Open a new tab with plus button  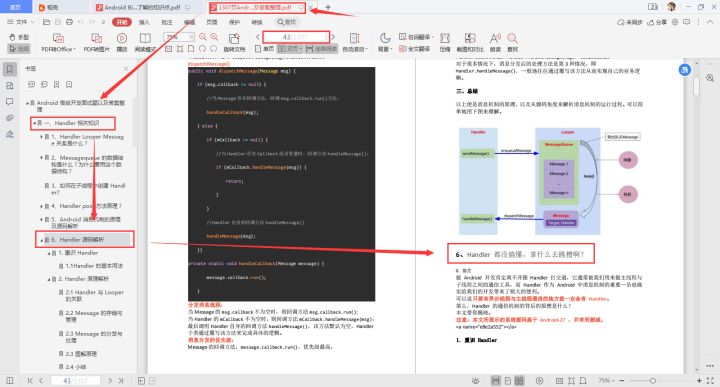point(328,7)
